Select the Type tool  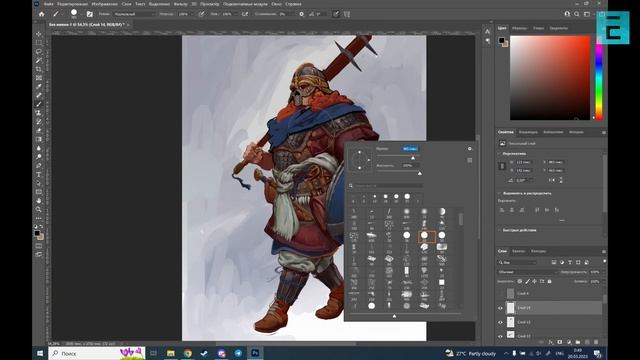click(x=39, y=174)
